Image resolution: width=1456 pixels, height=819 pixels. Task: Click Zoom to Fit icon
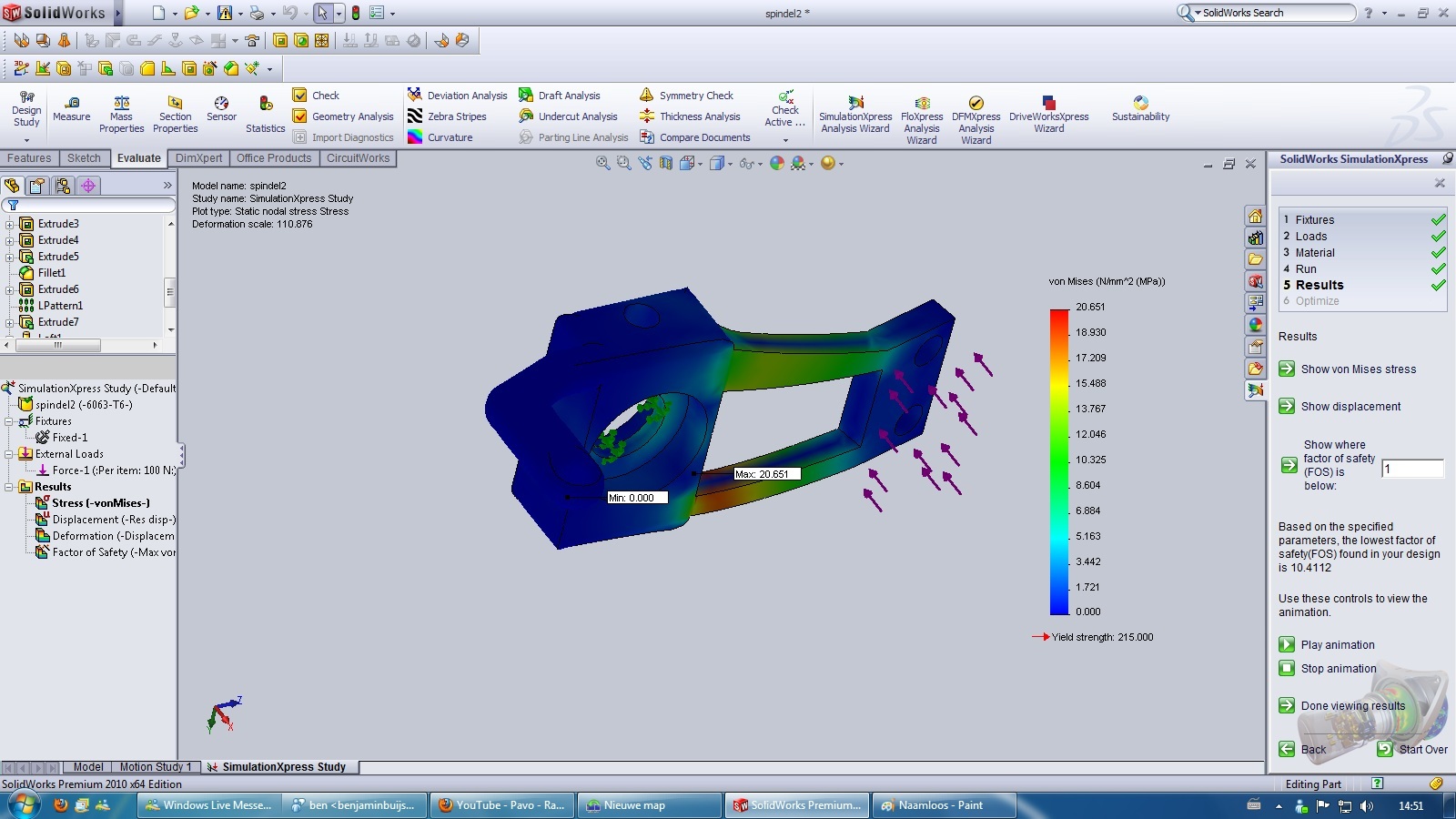(602, 163)
